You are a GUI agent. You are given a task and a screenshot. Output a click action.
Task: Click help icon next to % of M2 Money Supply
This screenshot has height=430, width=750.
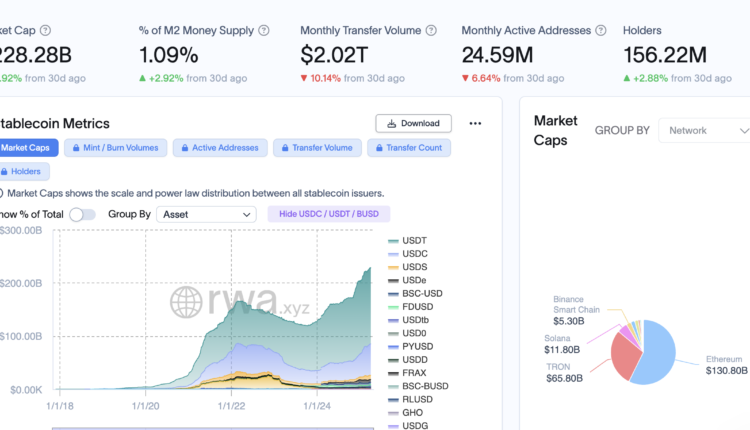point(264,31)
